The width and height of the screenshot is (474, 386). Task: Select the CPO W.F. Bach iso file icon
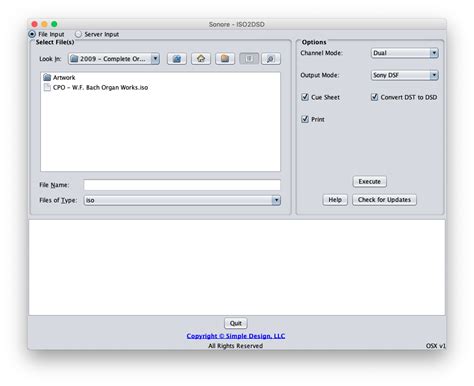point(47,87)
